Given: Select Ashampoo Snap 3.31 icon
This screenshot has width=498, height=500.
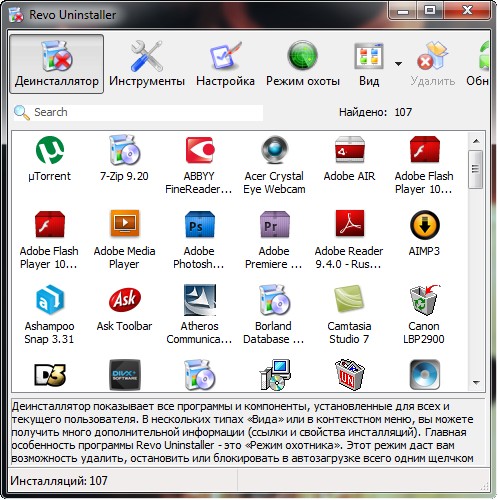Looking at the screenshot, I should tap(50, 300).
